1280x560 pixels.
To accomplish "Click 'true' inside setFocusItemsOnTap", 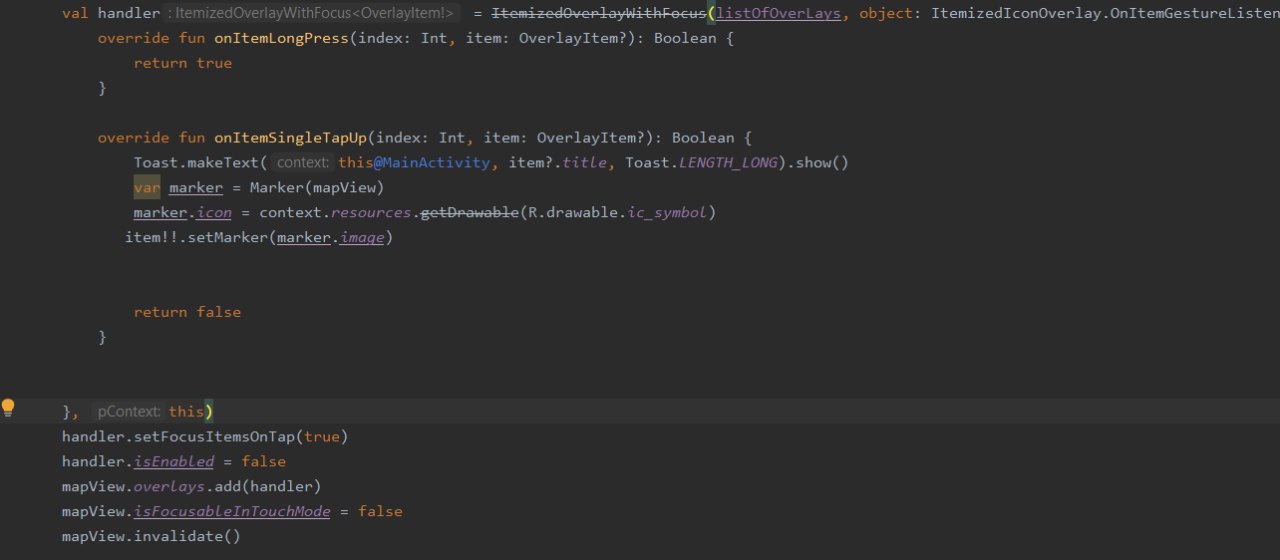I will point(322,437).
